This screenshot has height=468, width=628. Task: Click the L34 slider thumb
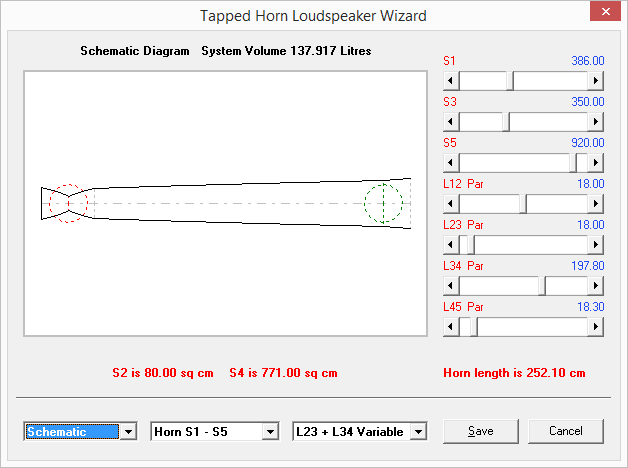tap(541, 285)
